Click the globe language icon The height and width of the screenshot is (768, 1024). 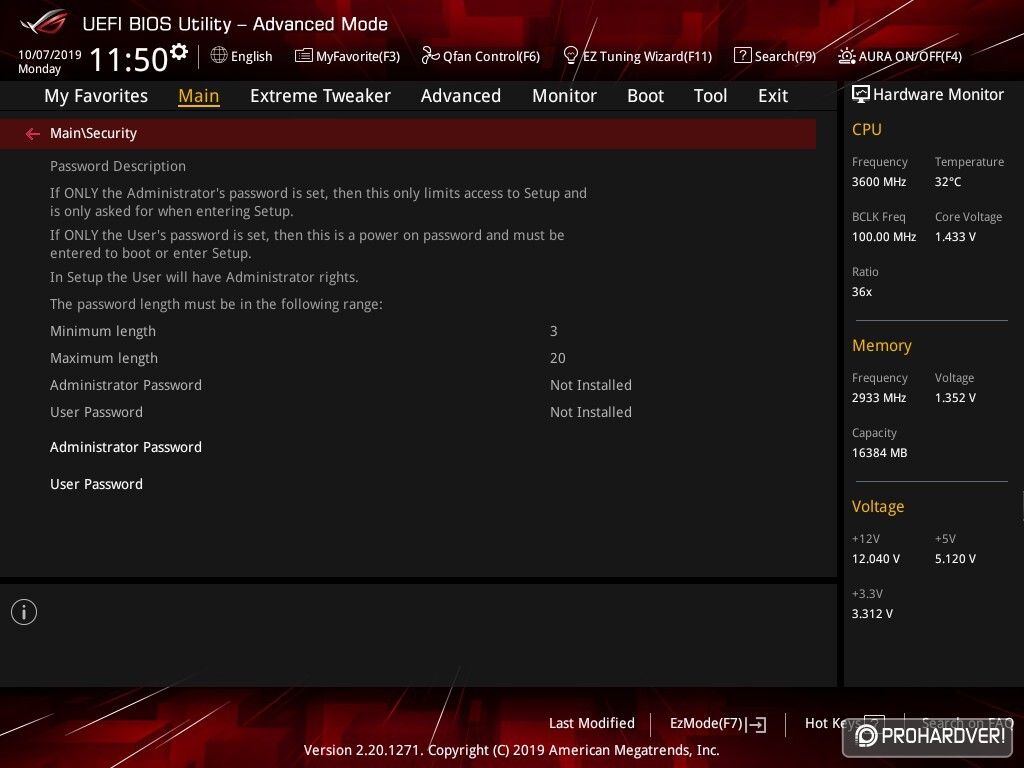[219, 55]
